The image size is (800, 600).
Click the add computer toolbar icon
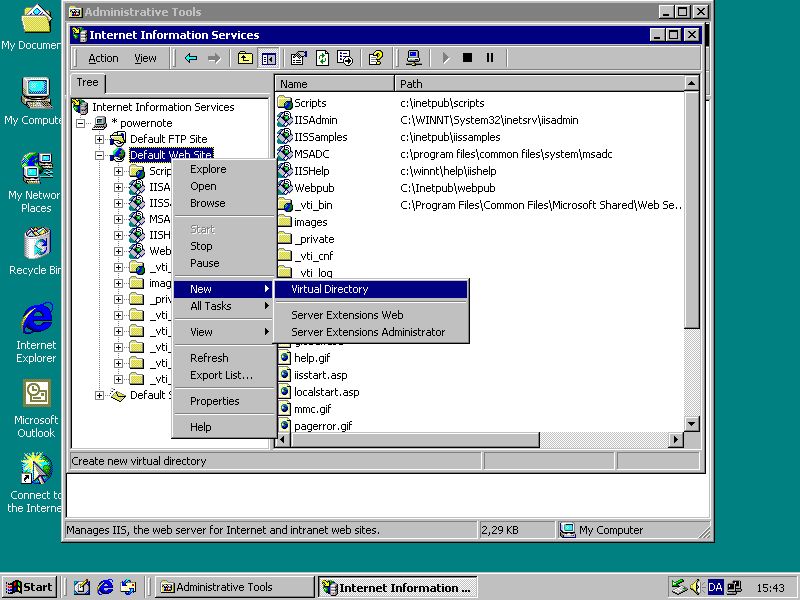point(413,58)
